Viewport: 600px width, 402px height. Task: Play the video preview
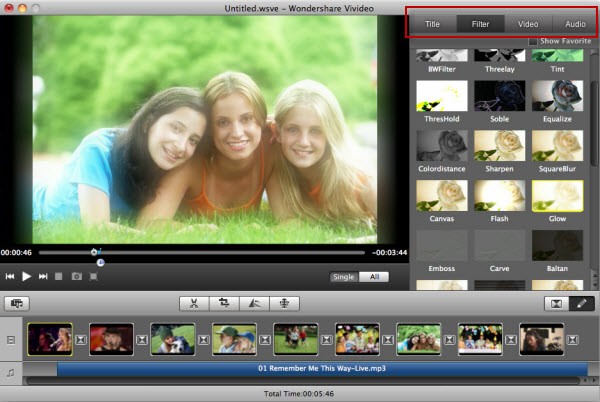26,276
